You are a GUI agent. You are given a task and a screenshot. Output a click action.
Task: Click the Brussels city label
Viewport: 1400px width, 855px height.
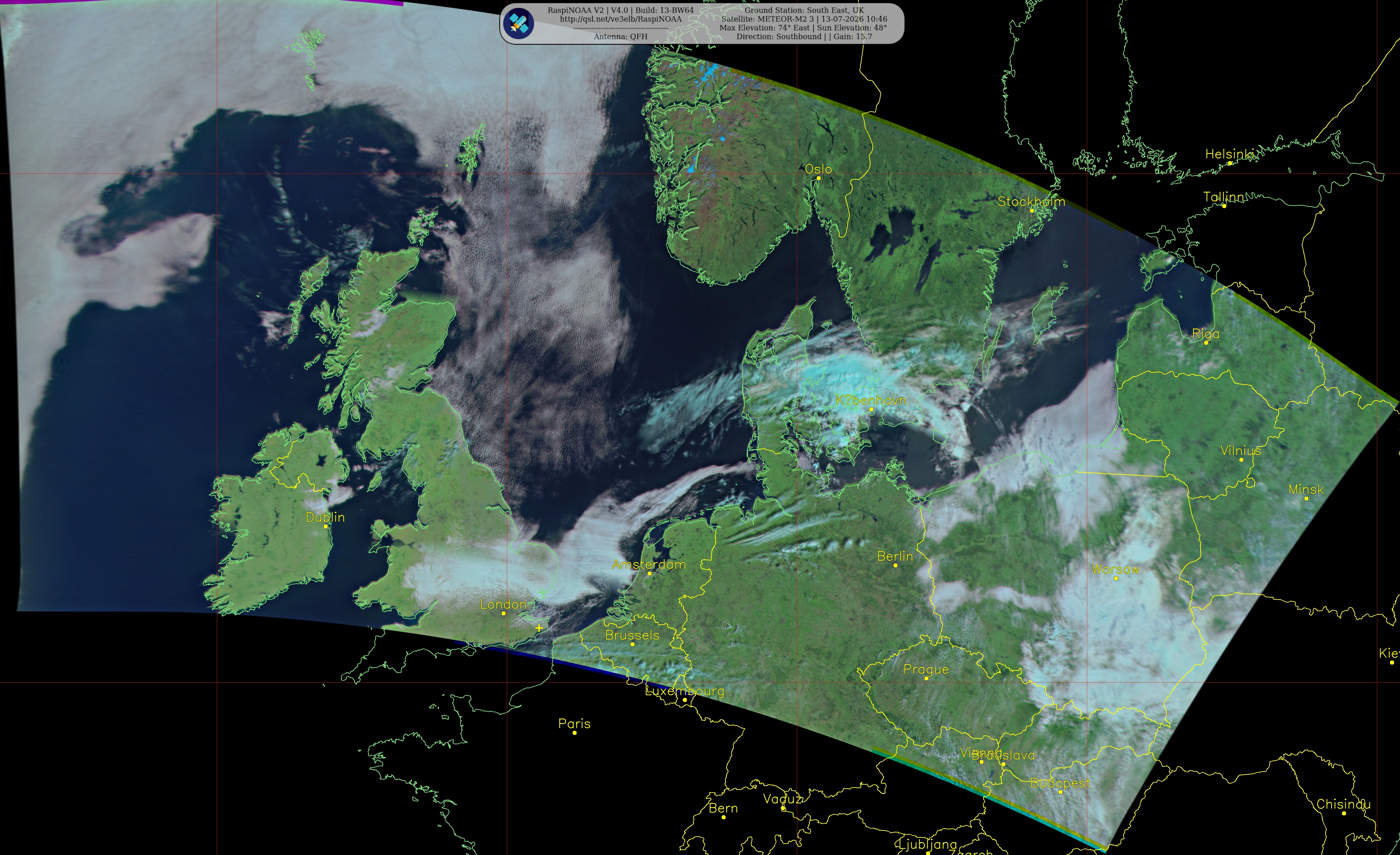click(x=632, y=635)
